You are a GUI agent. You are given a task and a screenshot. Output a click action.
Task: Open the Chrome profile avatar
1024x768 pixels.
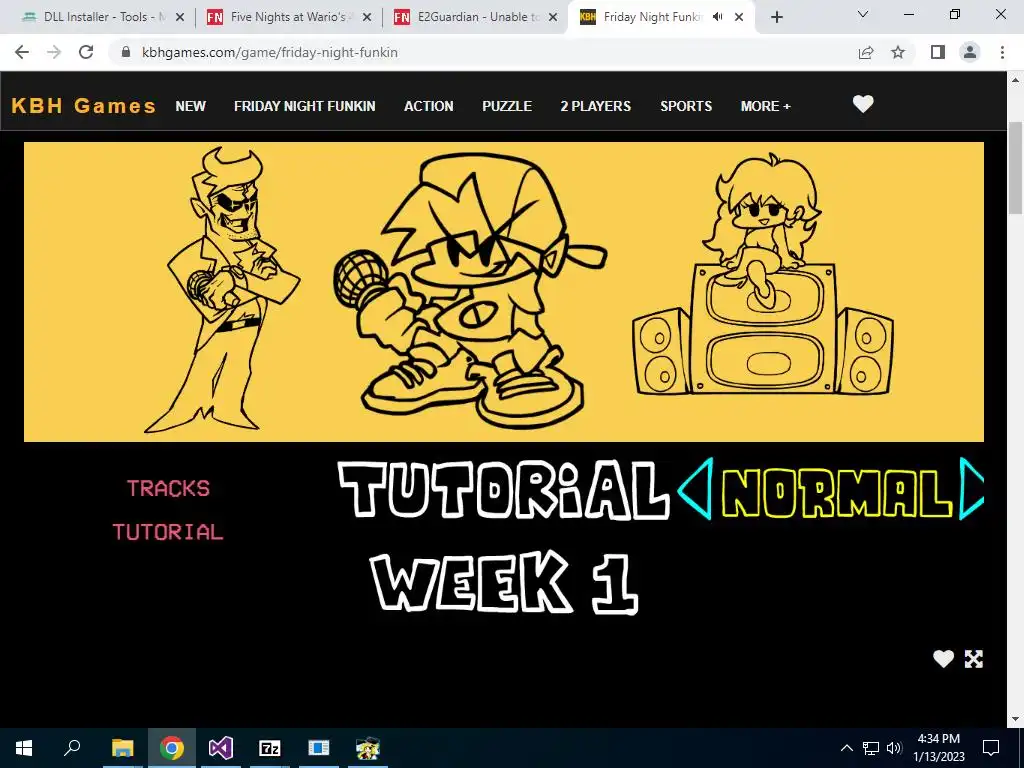click(970, 52)
